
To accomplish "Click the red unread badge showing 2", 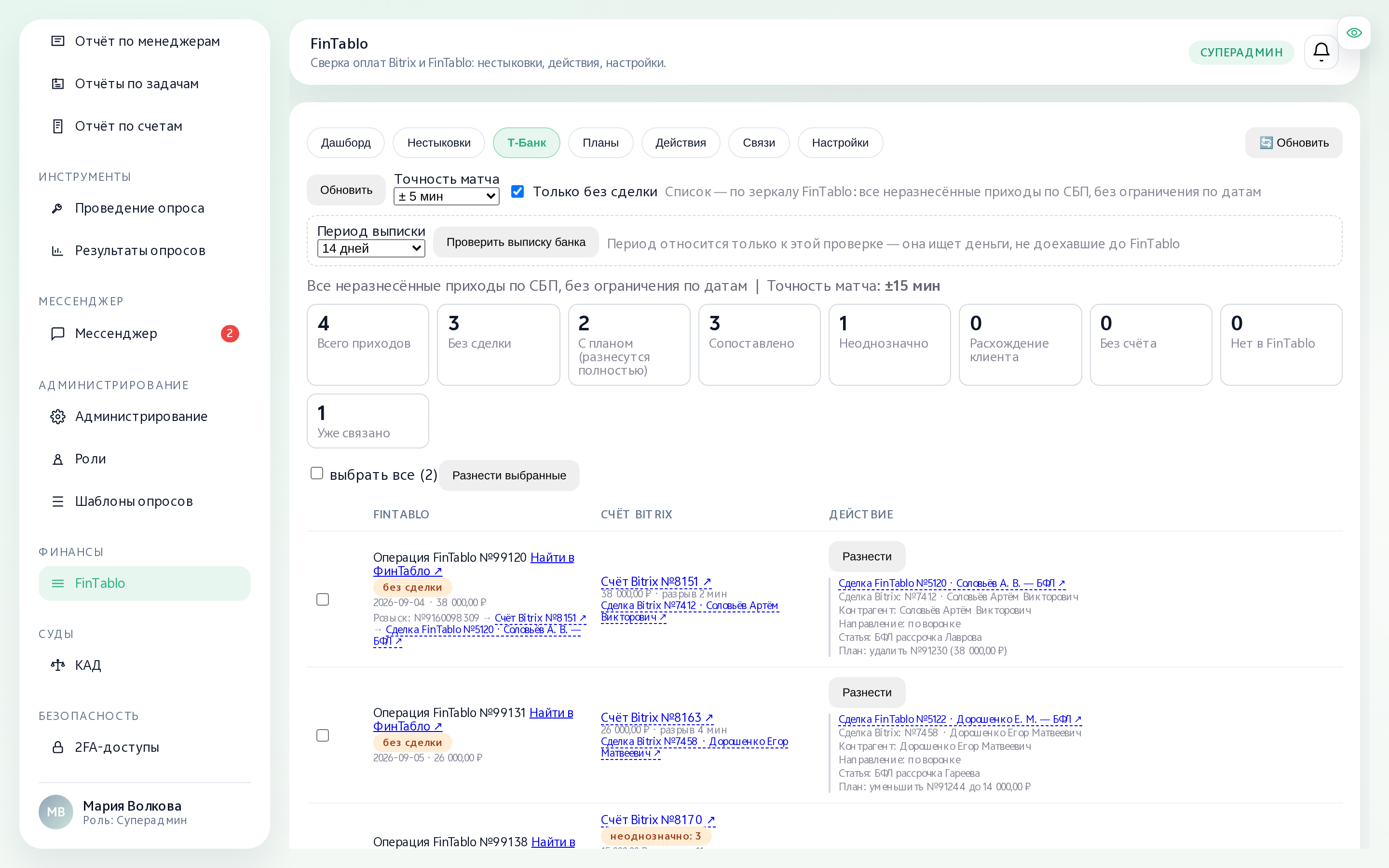I will tap(230, 334).
